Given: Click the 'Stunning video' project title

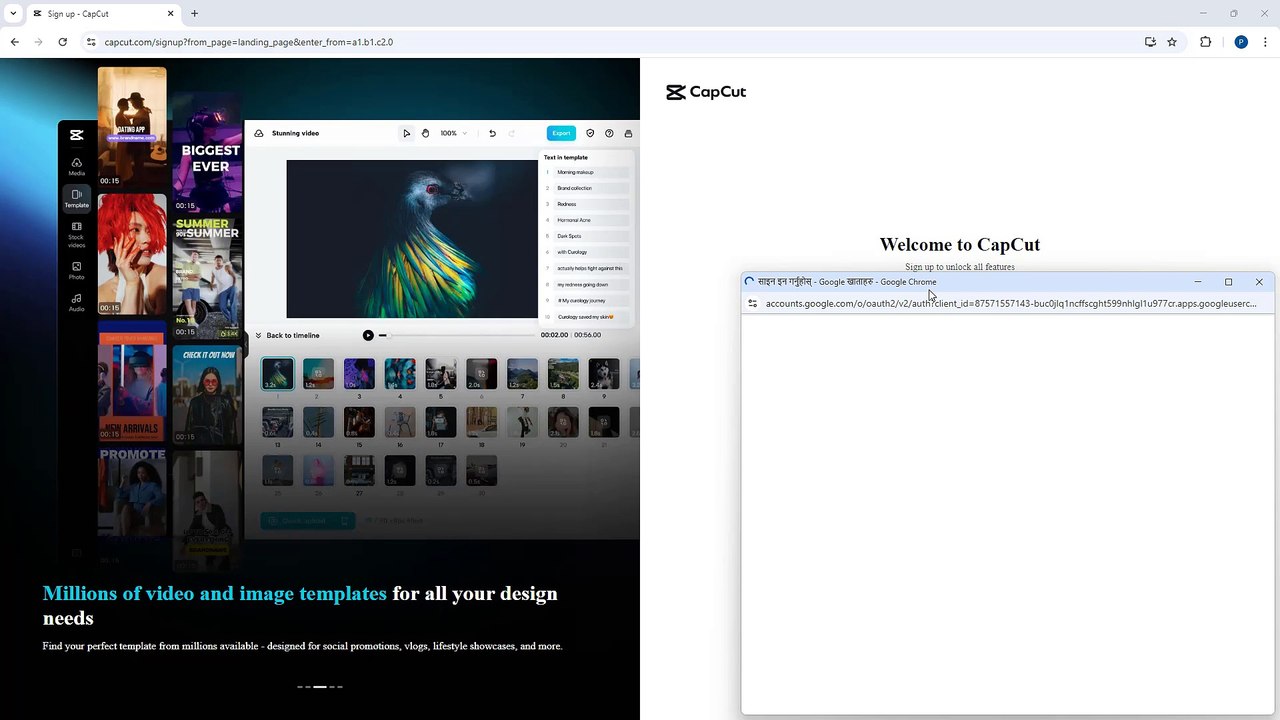Looking at the screenshot, I should [x=295, y=133].
